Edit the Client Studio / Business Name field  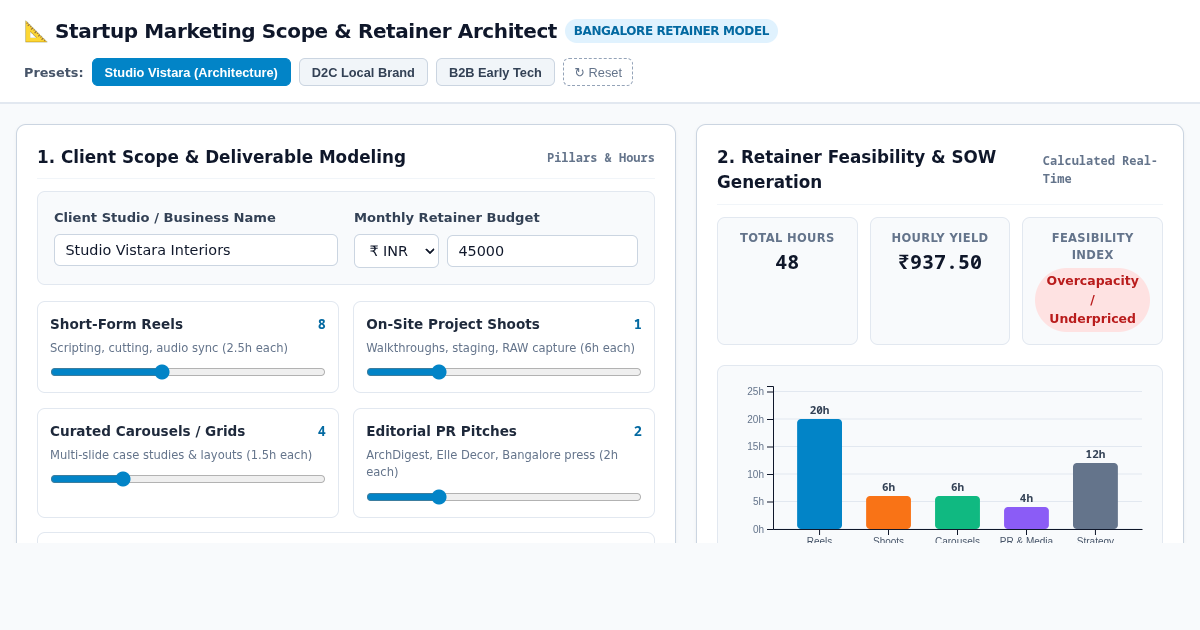click(x=196, y=250)
